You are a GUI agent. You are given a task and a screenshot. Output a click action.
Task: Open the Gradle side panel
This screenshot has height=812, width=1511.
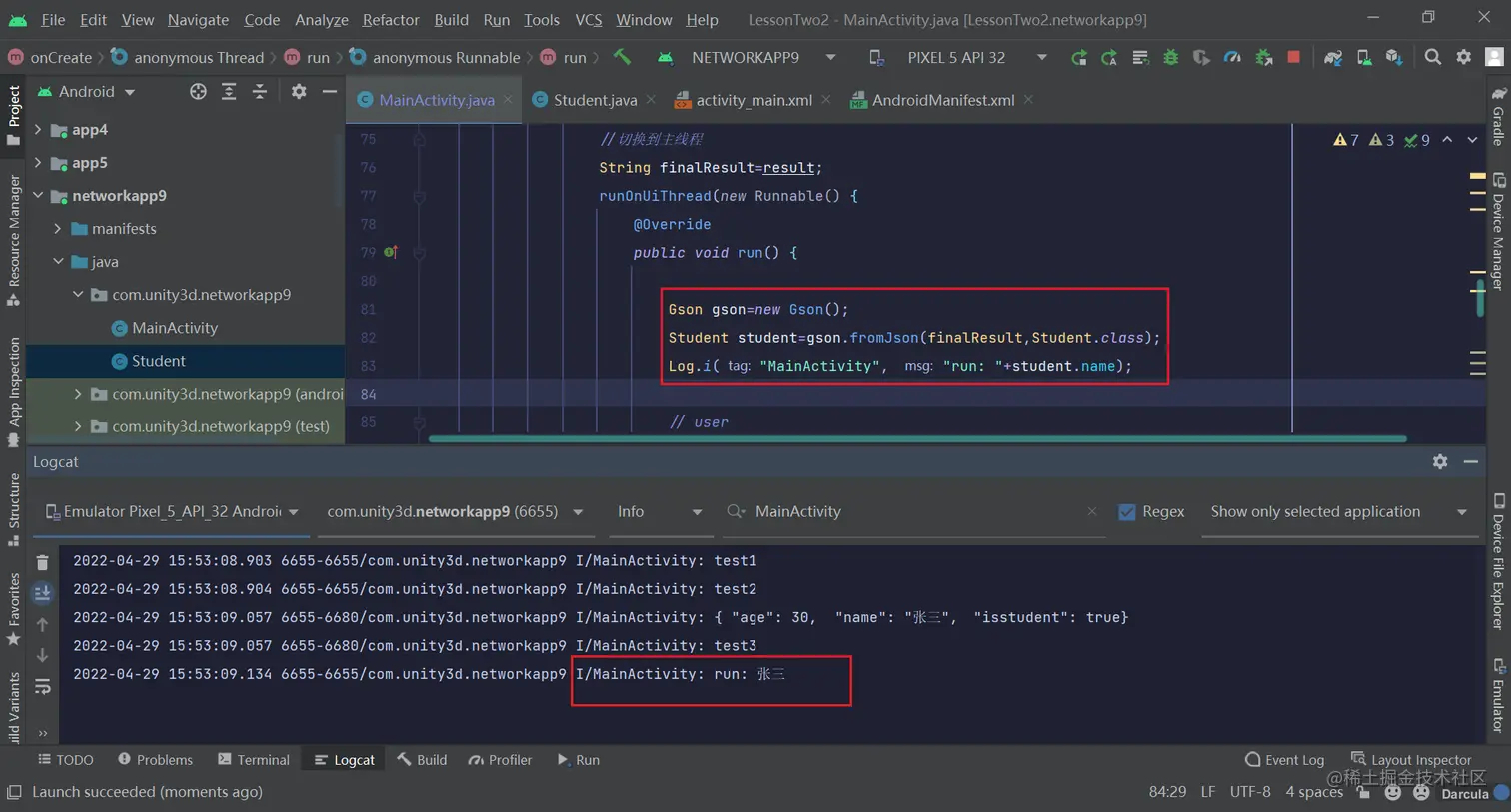[1498, 116]
